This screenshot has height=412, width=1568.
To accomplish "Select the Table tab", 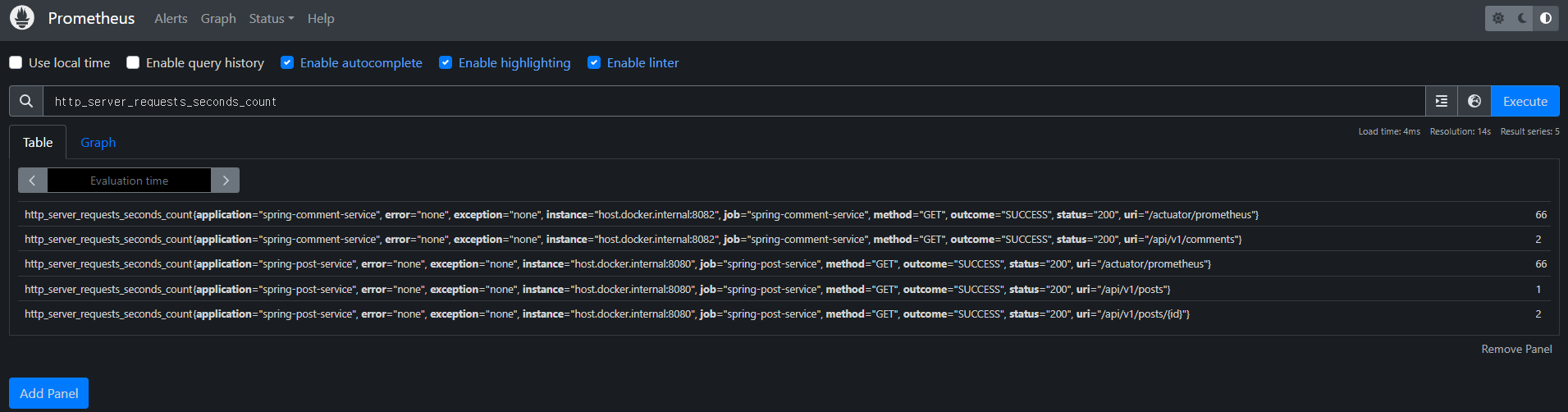I will click(x=38, y=142).
